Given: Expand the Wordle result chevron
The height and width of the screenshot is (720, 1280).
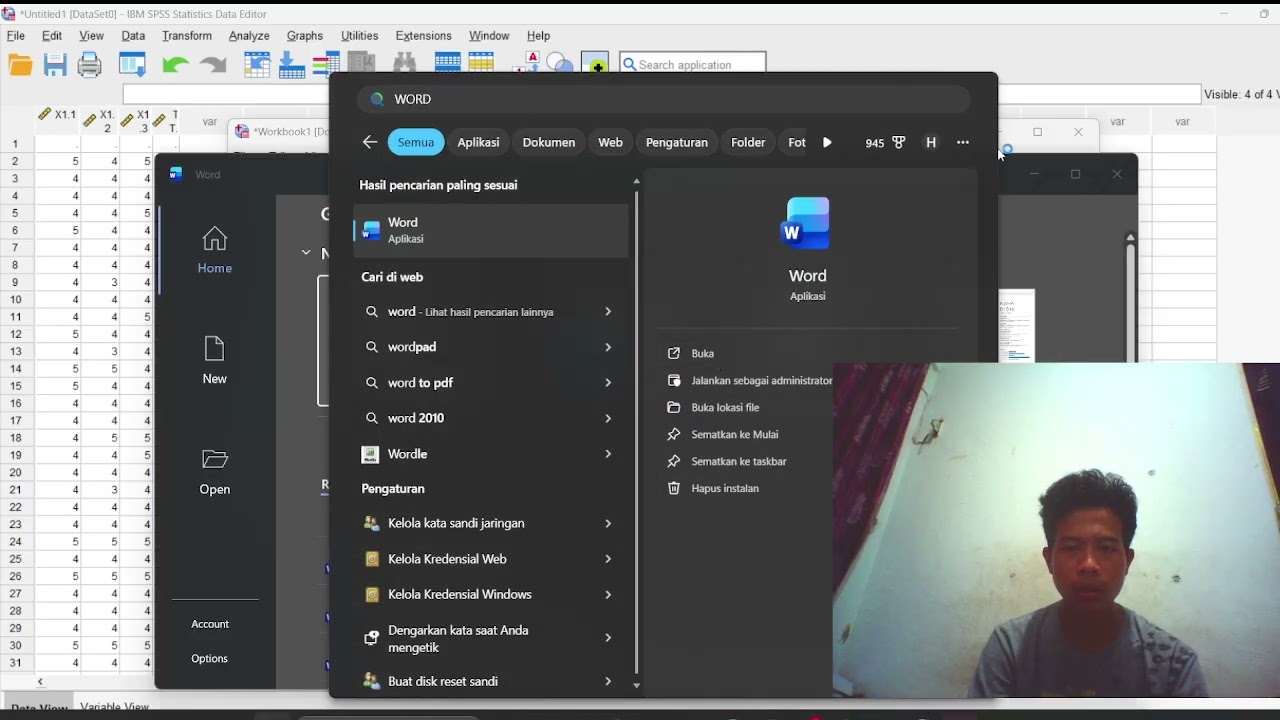Looking at the screenshot, I should click(x=608, y=454).
